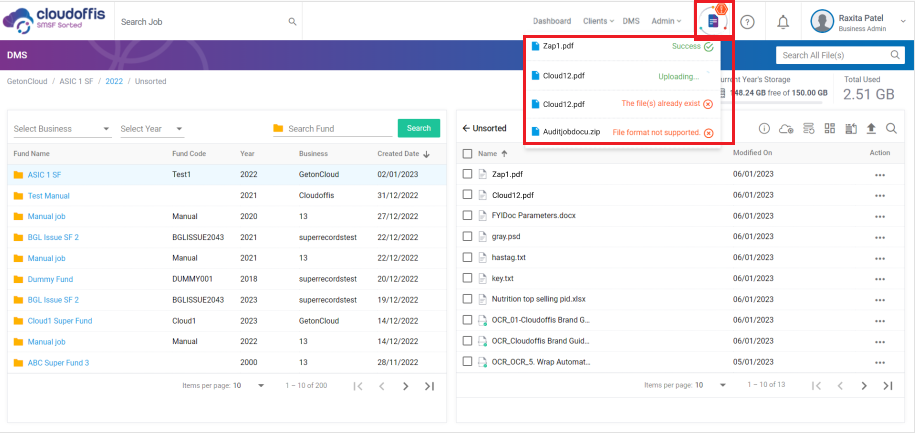Click the green Search button
Image resolution: width=915 pixels, height=433 pixels.
pyautogui.click(x=418, y=128)
